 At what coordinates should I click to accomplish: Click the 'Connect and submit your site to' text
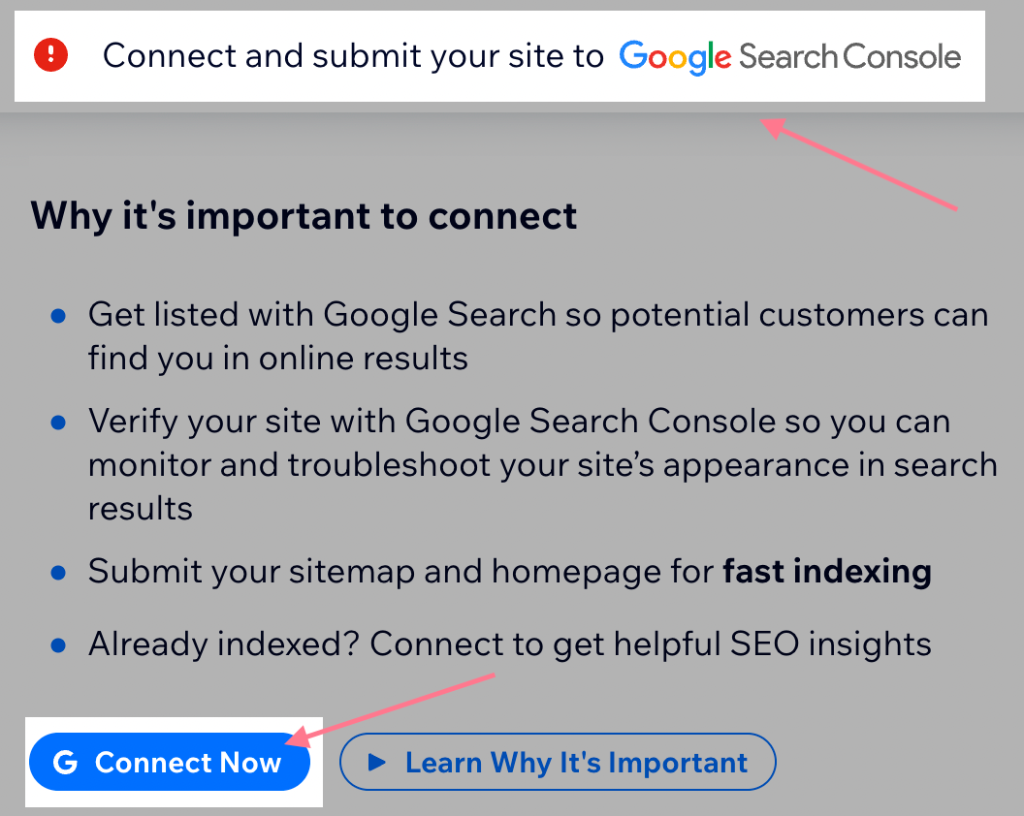(353, 56)
